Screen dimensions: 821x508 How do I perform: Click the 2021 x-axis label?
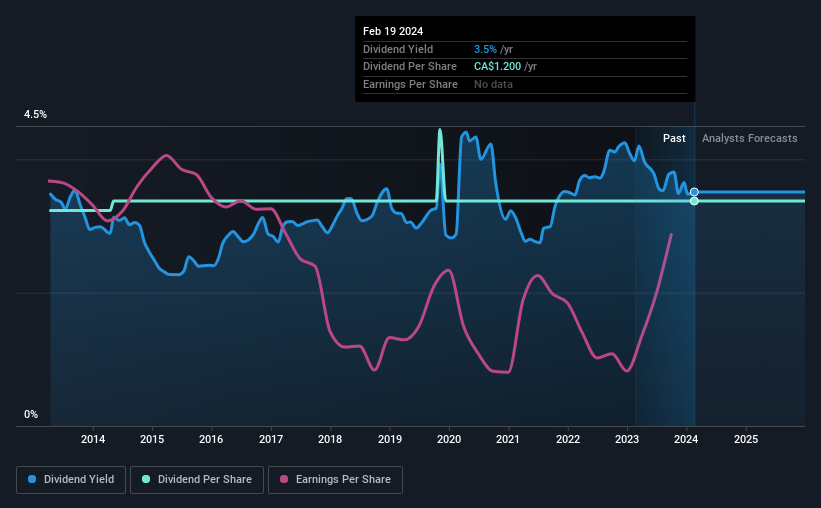pos(508,439)
